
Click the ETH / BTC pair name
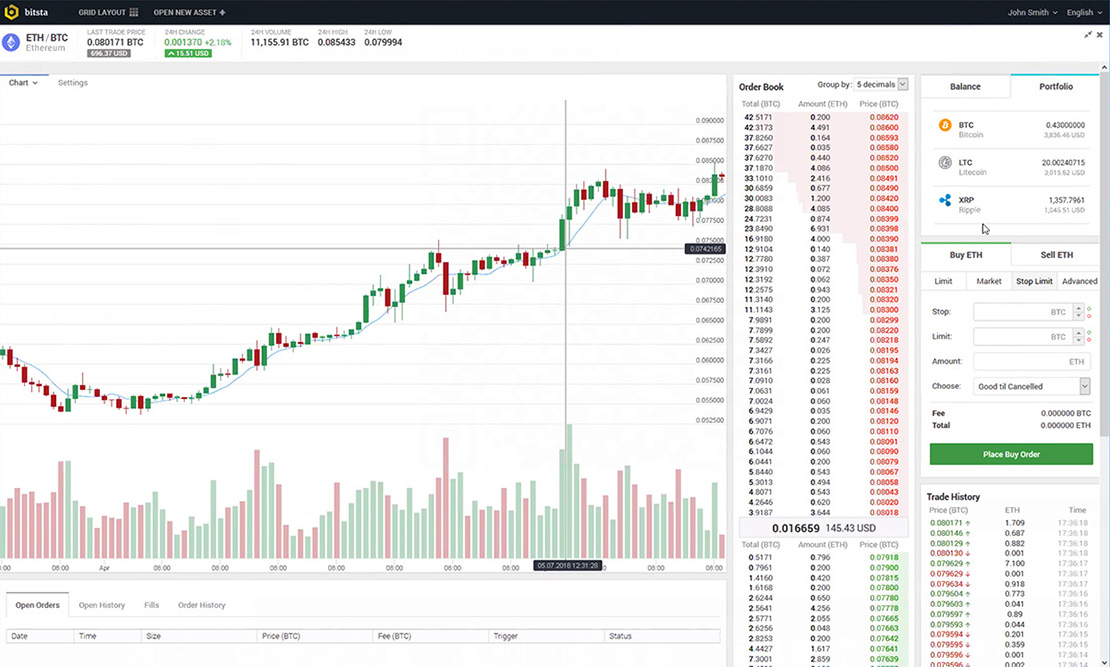pos(47,38)
